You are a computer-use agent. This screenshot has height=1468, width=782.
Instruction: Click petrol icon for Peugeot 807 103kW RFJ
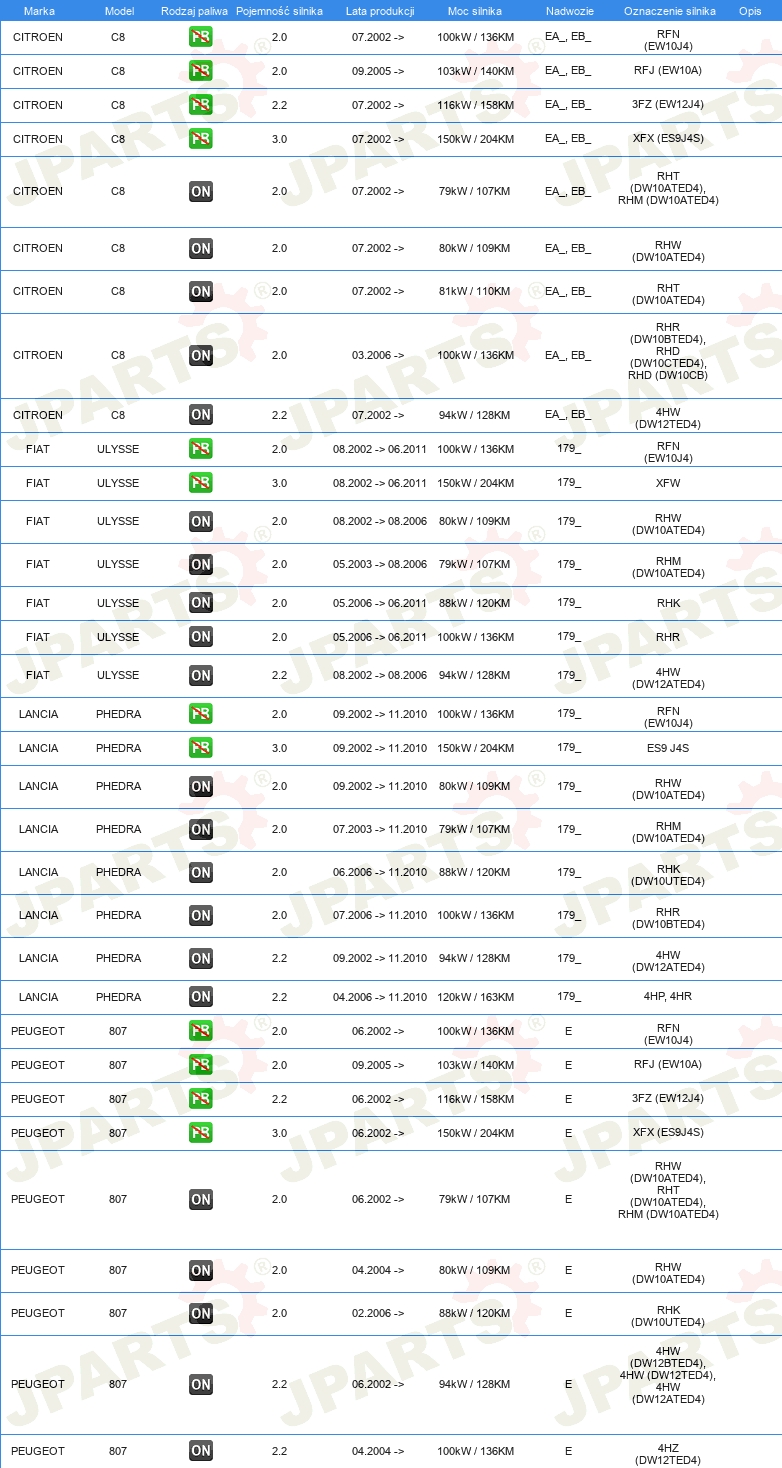pyautogui.click(x=201, y=1065)
